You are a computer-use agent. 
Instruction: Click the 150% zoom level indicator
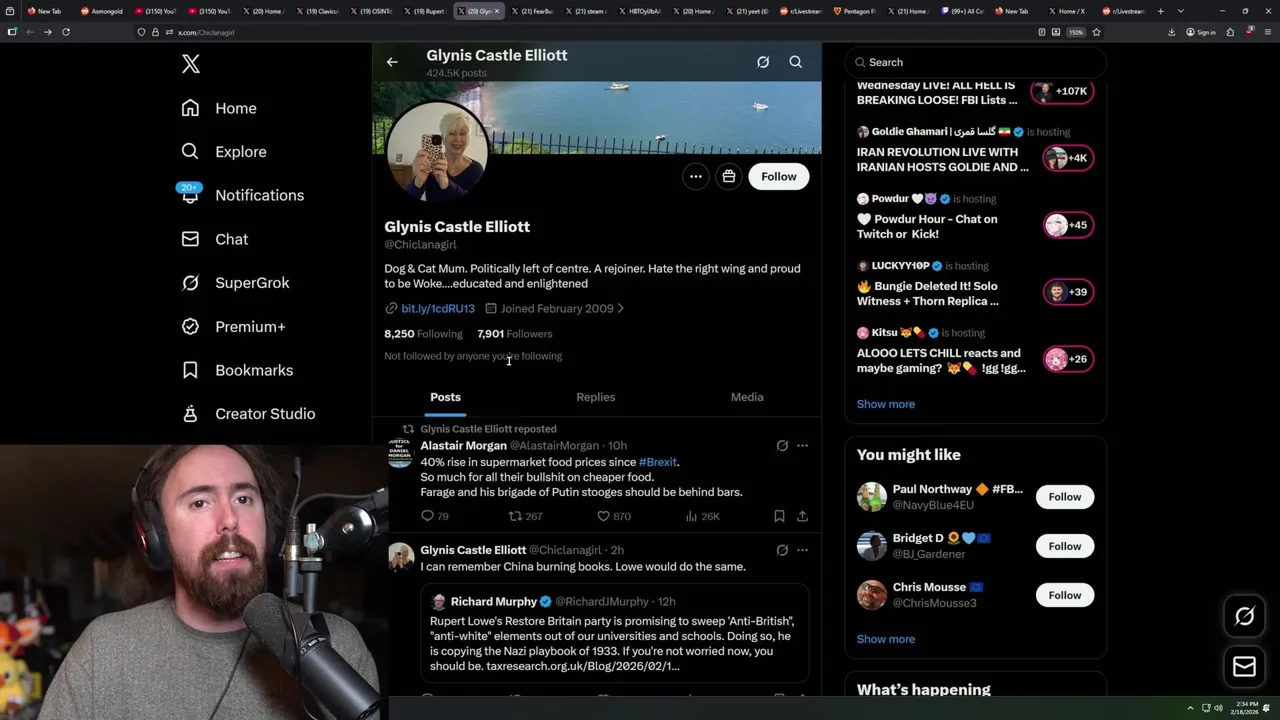[x=1076, y=32]
